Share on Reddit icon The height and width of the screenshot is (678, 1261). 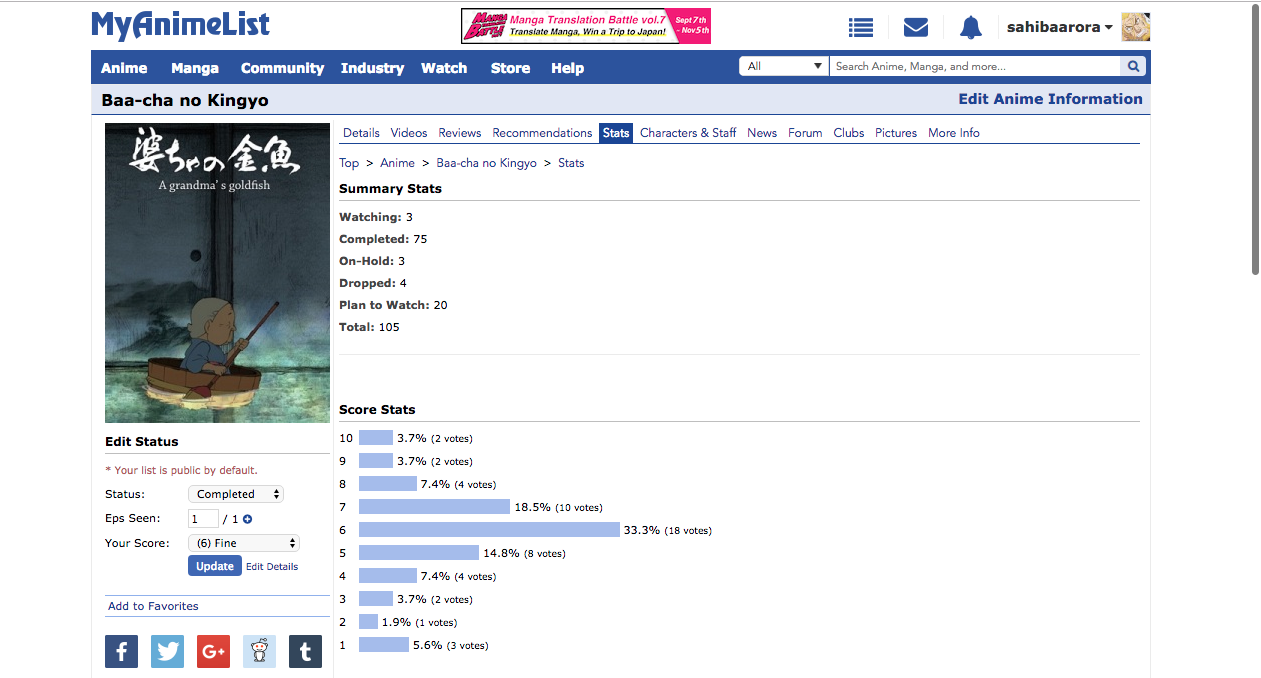(x=259, y=652)
